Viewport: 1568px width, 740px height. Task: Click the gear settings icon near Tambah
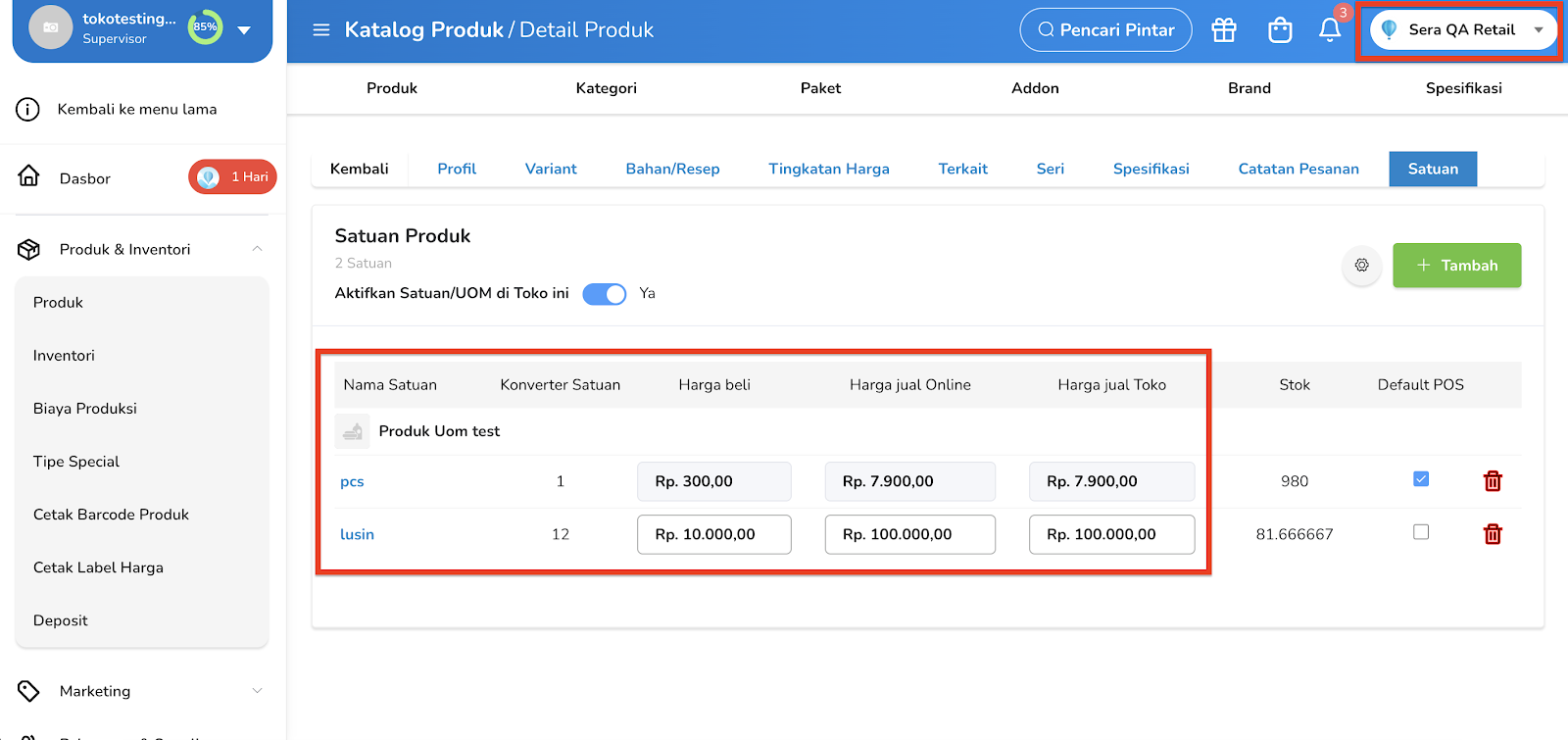tap(1361, 266)
